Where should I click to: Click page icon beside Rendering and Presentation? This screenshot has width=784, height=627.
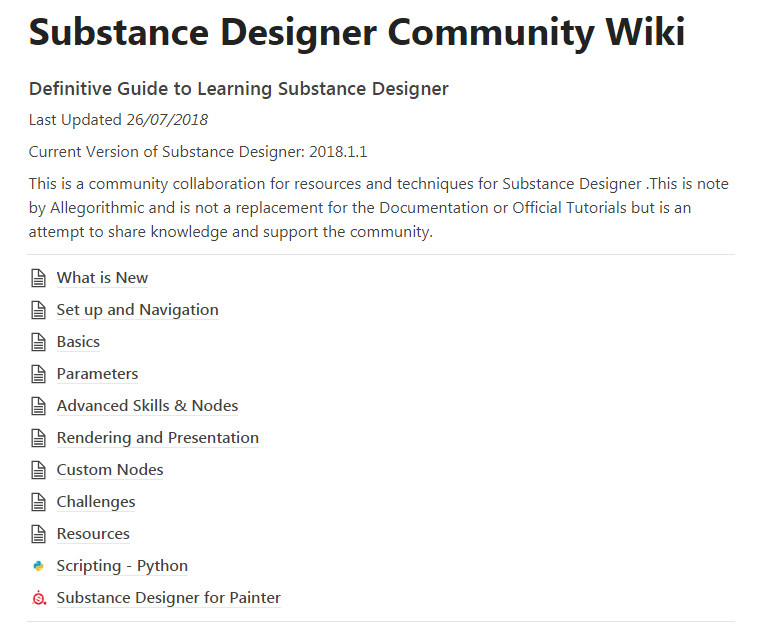(38, 438)
